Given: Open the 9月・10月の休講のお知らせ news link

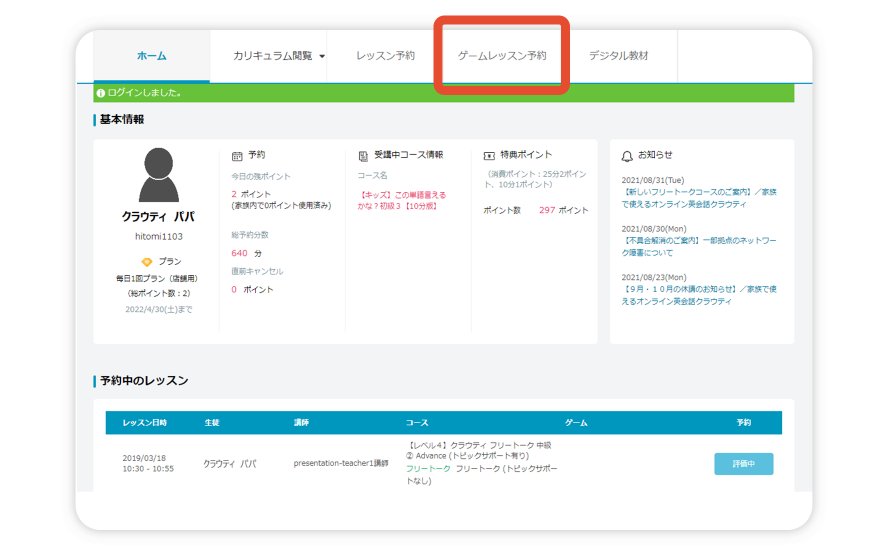Looking at the screenshot, I should (698, 295).
